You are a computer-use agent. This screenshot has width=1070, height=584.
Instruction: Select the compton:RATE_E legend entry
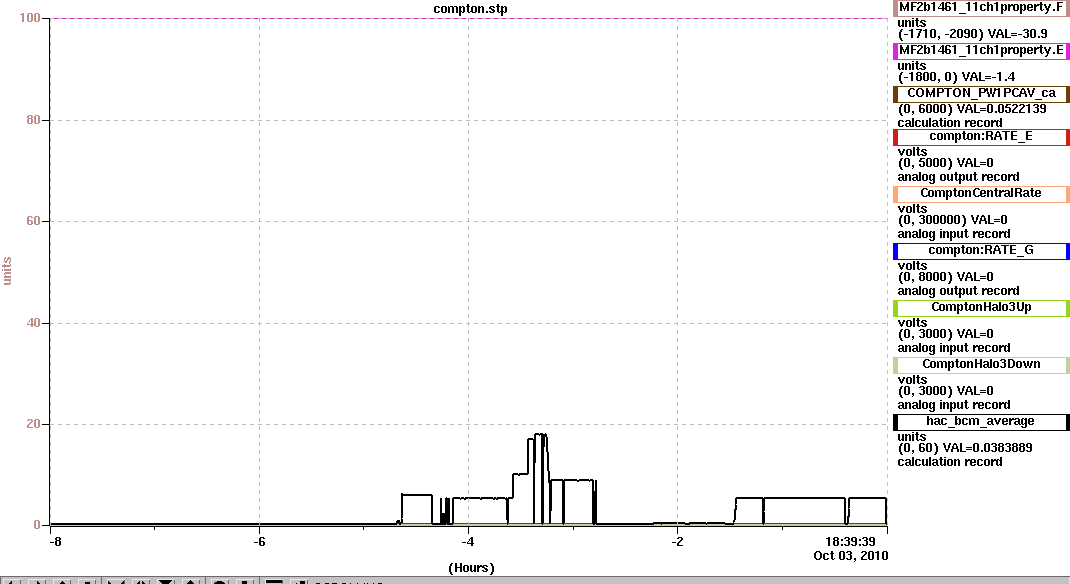(981, 137)
